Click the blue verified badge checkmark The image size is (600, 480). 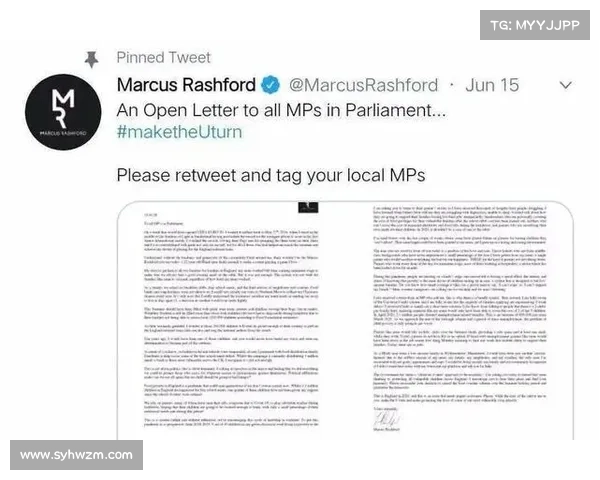coord(271,85)
